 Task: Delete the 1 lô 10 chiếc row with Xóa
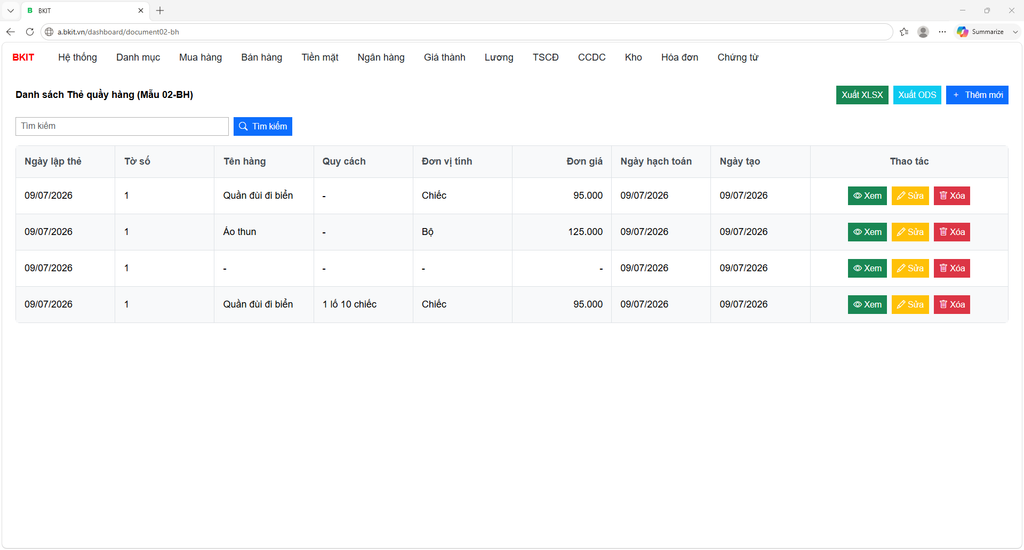pyautogui.click(x=952, y=304)
